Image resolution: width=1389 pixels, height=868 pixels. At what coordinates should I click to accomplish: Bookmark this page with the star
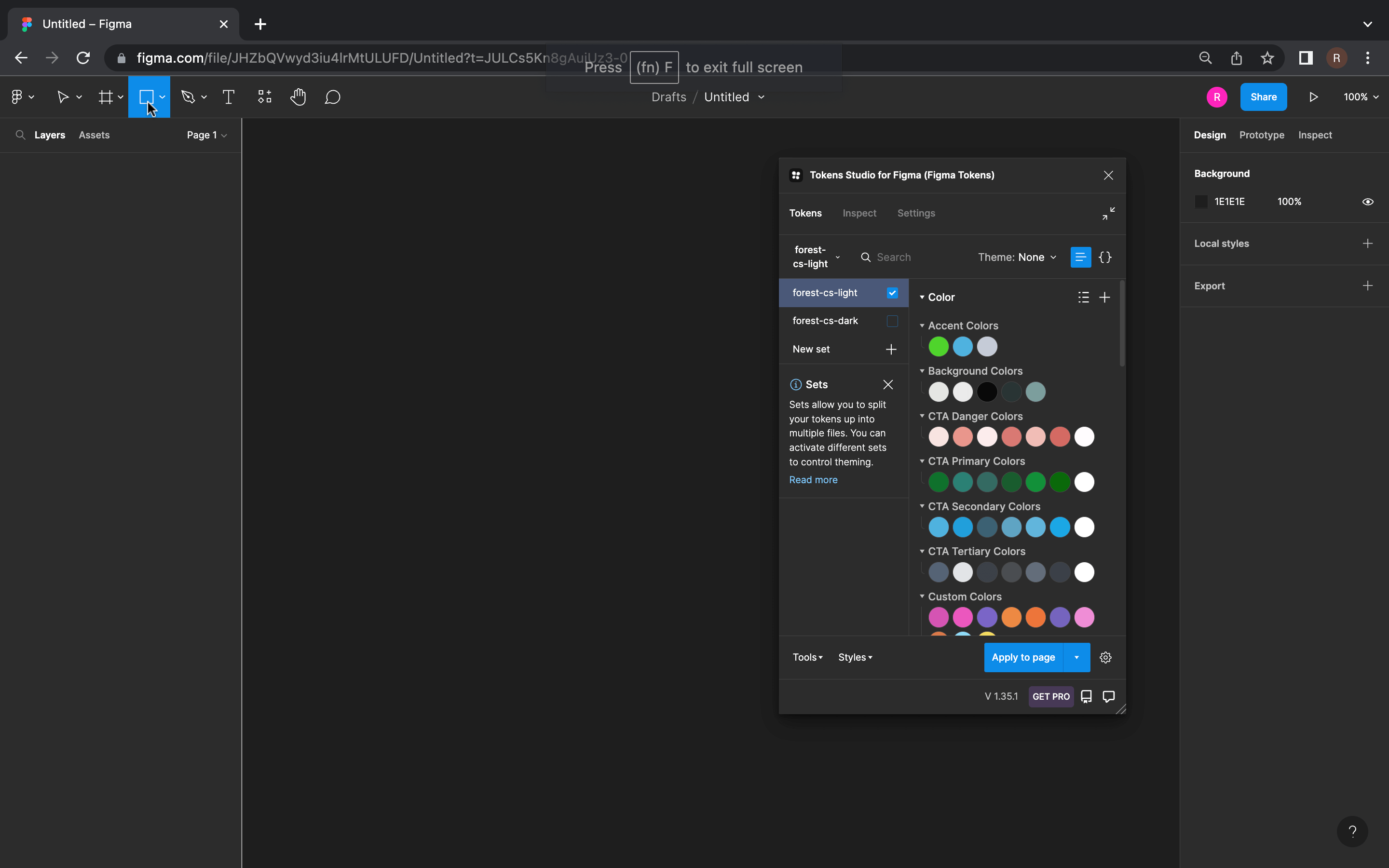[1267, 58]
